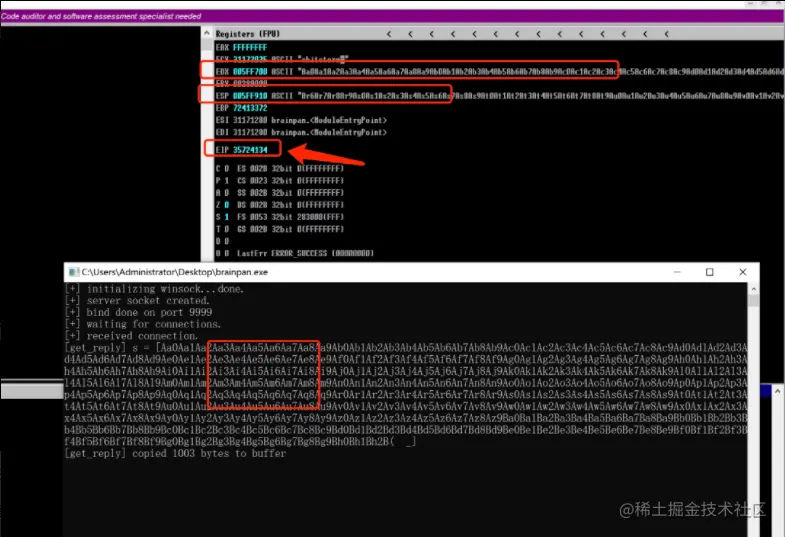Click the brainpan.exe console title bar path

175,272
